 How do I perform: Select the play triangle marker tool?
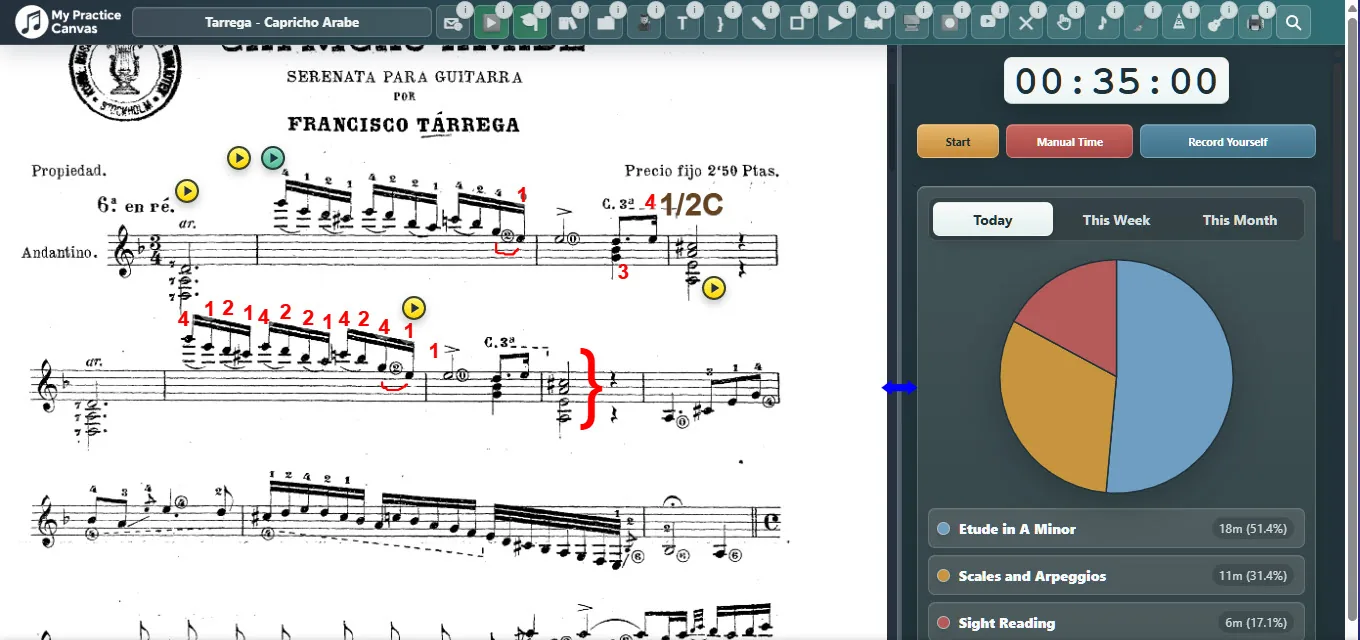[x=835, y=23]
